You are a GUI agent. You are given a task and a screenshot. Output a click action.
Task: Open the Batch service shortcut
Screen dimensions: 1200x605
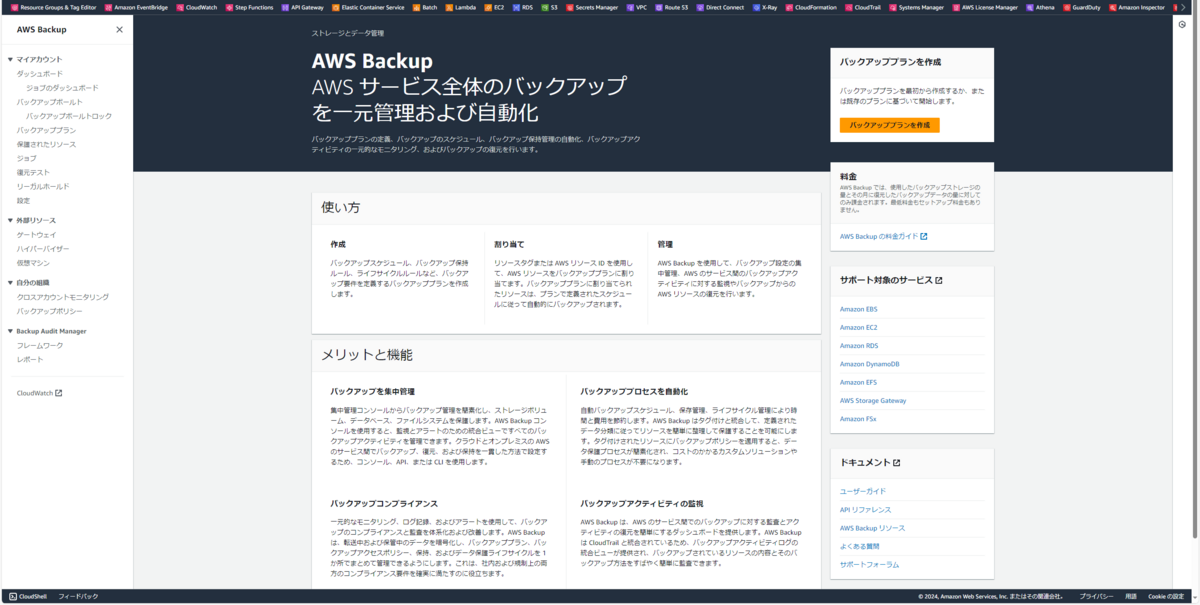[x=425, y=7]
